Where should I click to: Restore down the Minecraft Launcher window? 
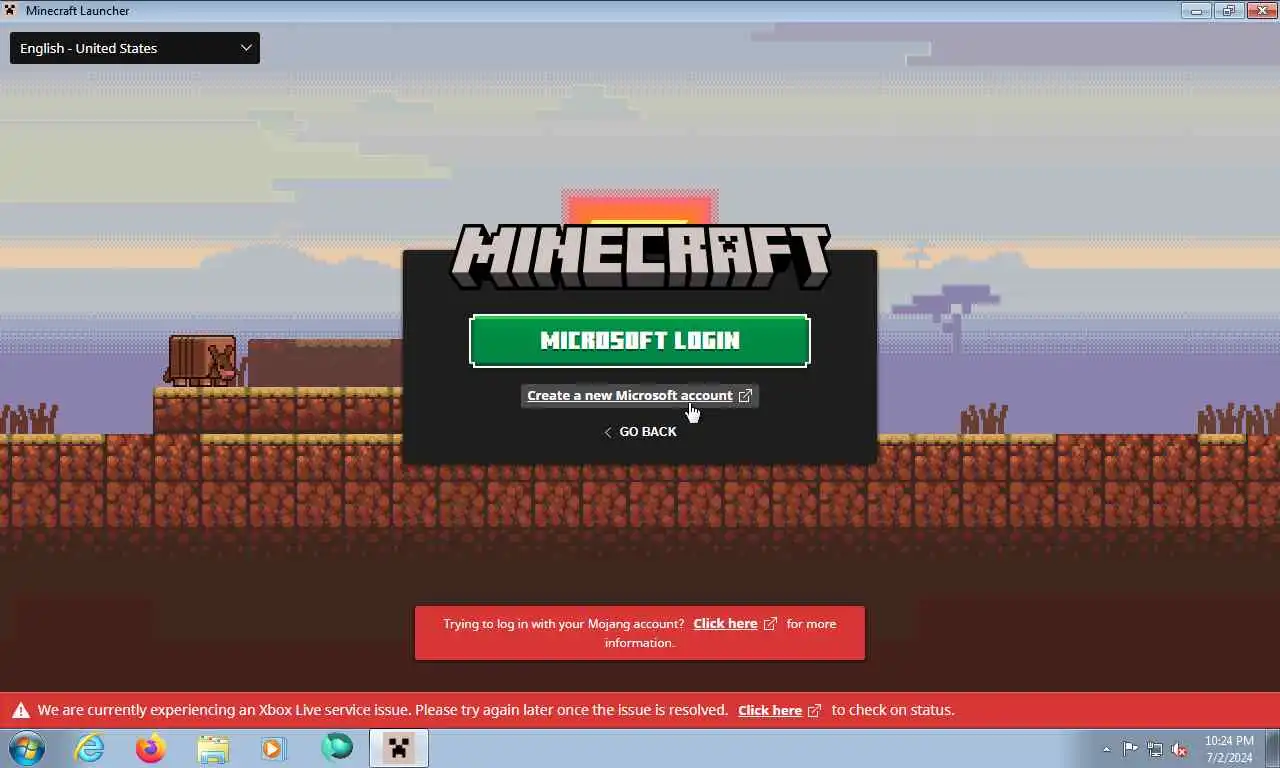pos(1228,10)
